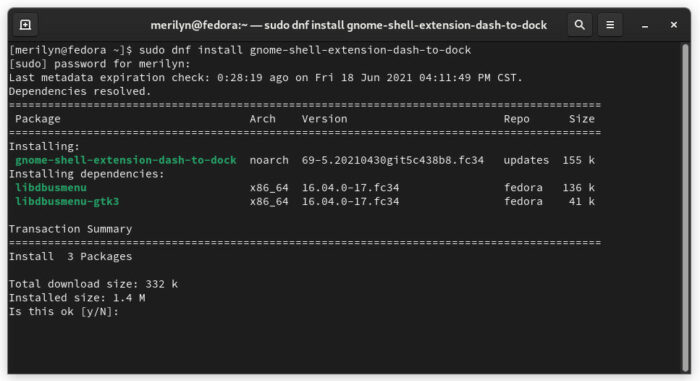Open the hamburger menu
700x381 pixels.
click(x=610, y=25)
